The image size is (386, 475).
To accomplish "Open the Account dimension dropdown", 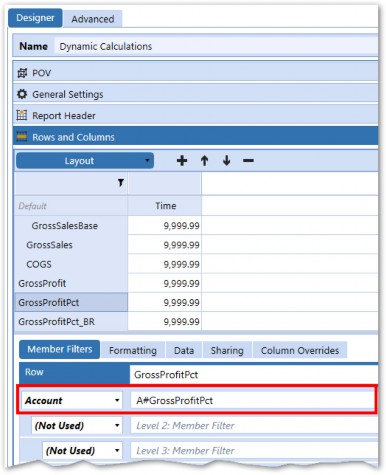I will click(x=72, y=400).
